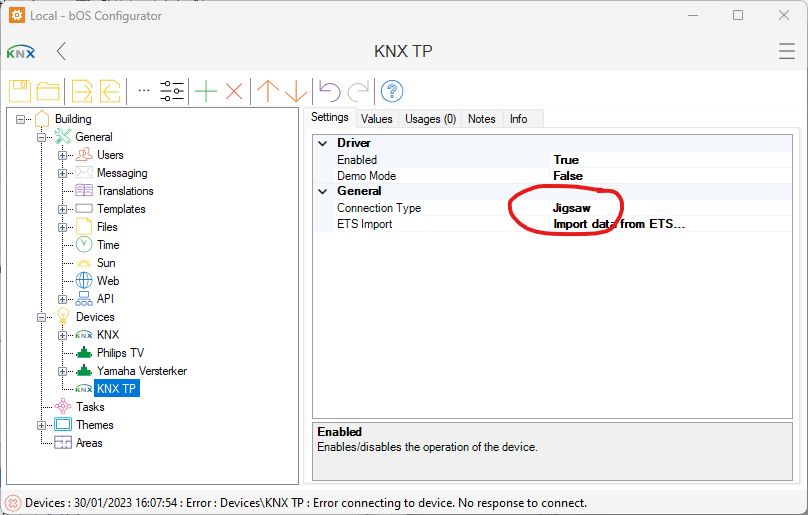Open the hamburger menu at top right
Screen dimensions: 808x515
787,52
